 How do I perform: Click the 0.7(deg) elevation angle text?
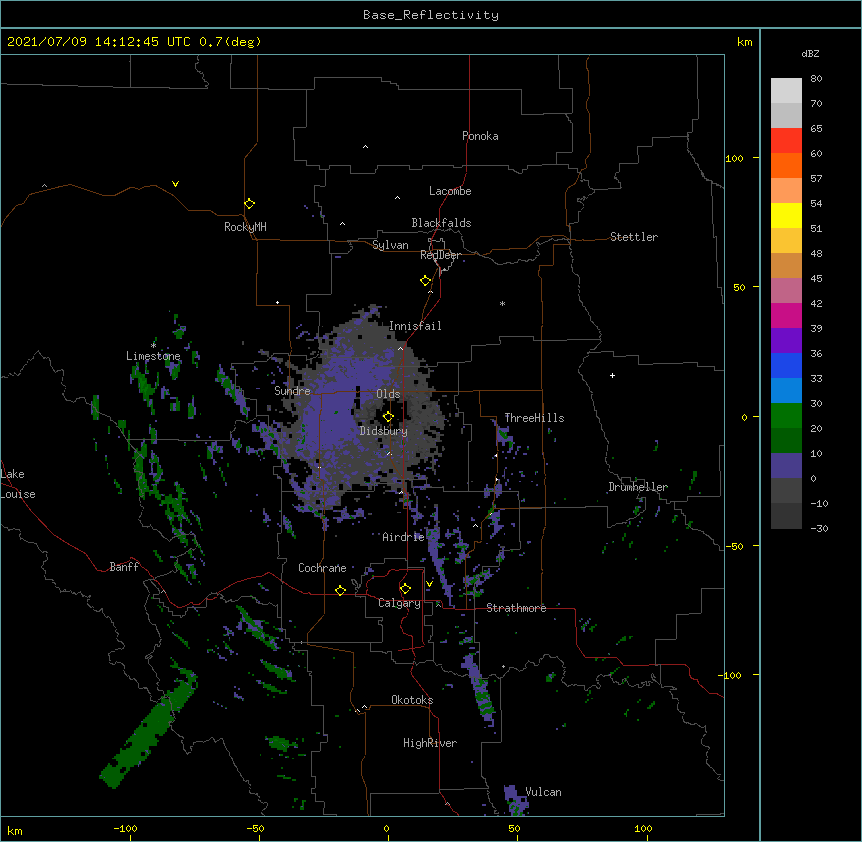coord(230,42)
